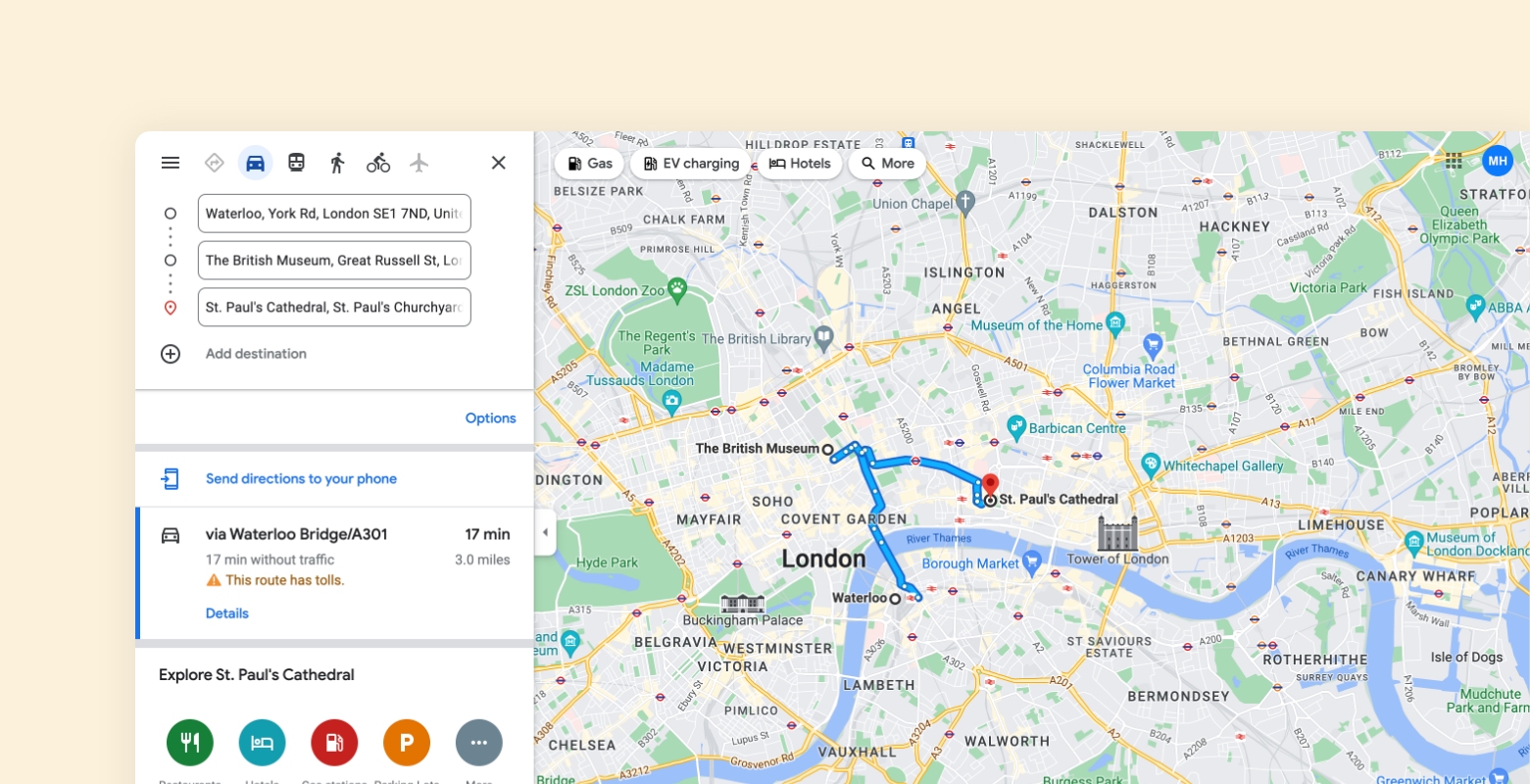Screen dimensions: 1530x784
Task: Open route Options settings
Action: pyautogui.click(x=490, y=417)
